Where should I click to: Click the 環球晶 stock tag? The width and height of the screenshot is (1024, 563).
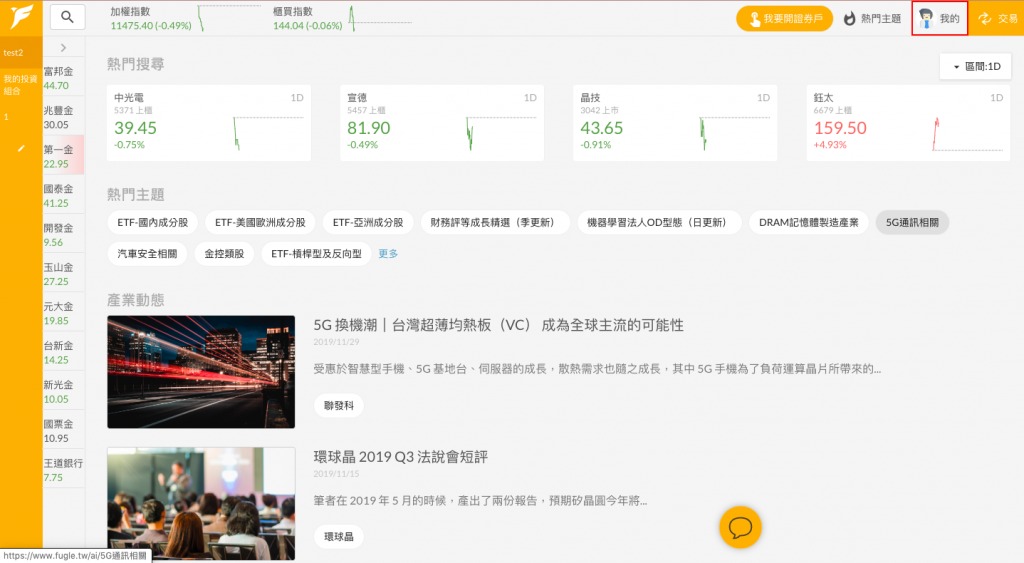pyautogui.click(x=338, y=537)
